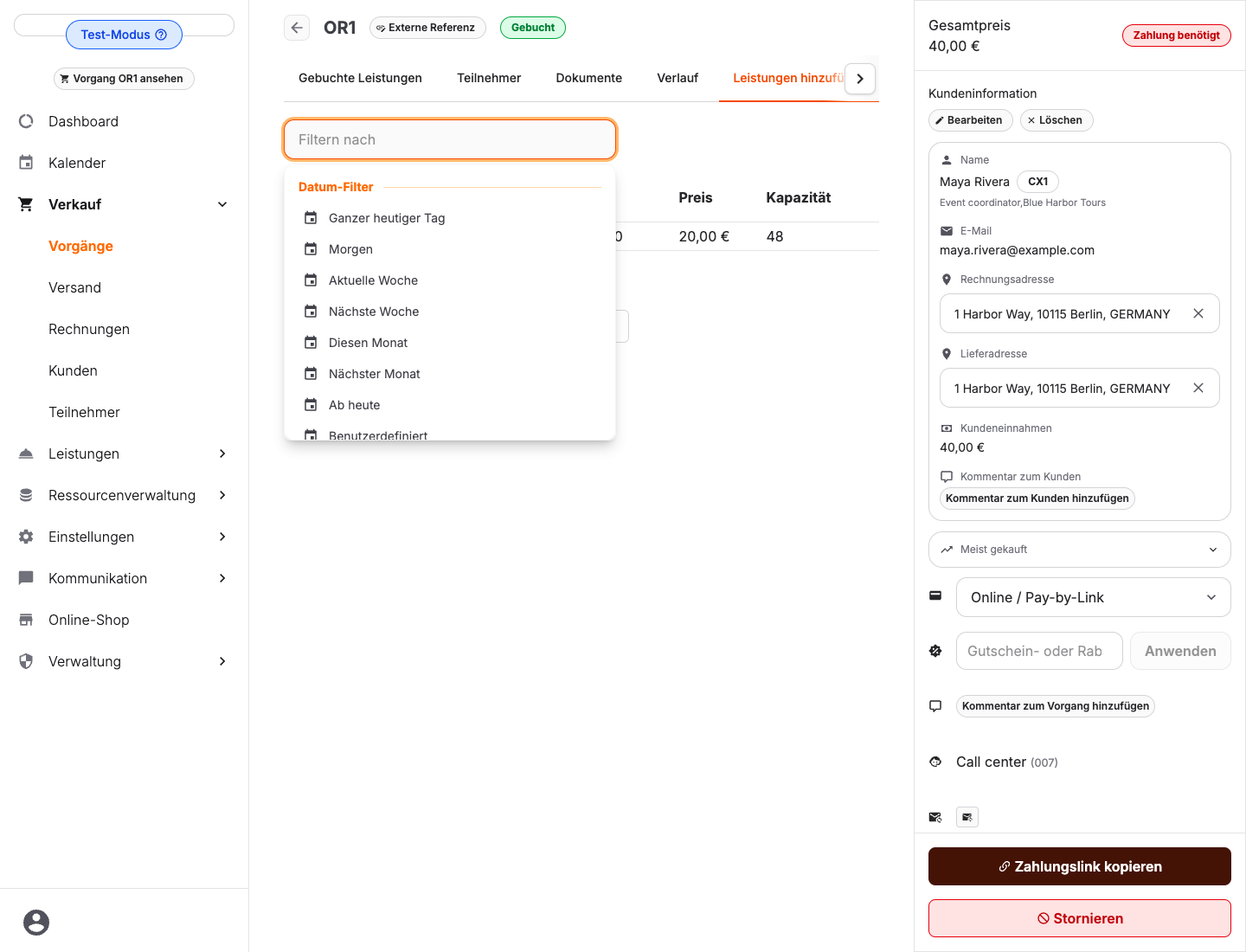This screenshot has width=1246, height=952.
Task: Click the Verwaltung shield icon
Action: [26, 661]
